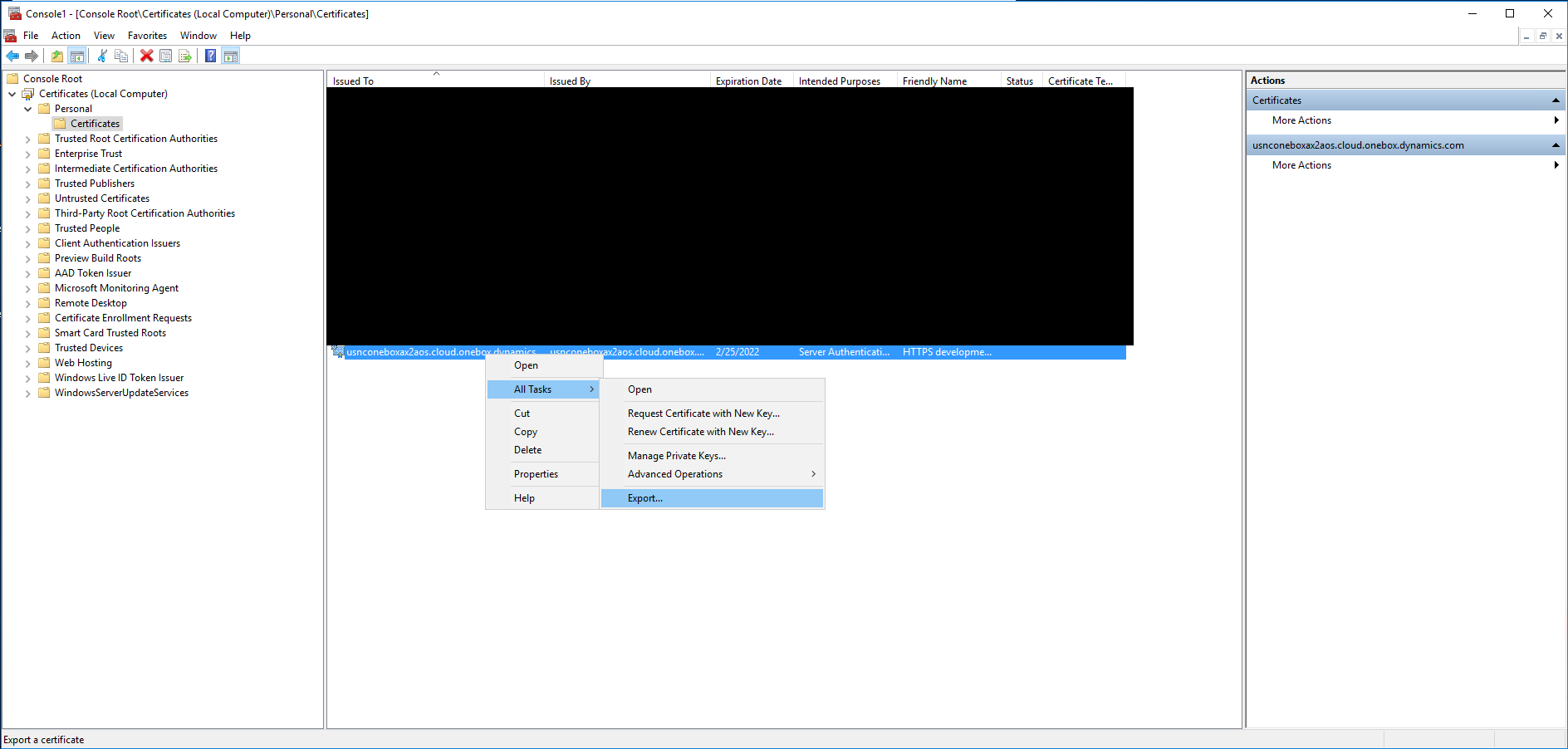Select the Console Root tree item
The width and height of the screenshot is (1568, 749).
pyautogui.click(x=52, y=79)
